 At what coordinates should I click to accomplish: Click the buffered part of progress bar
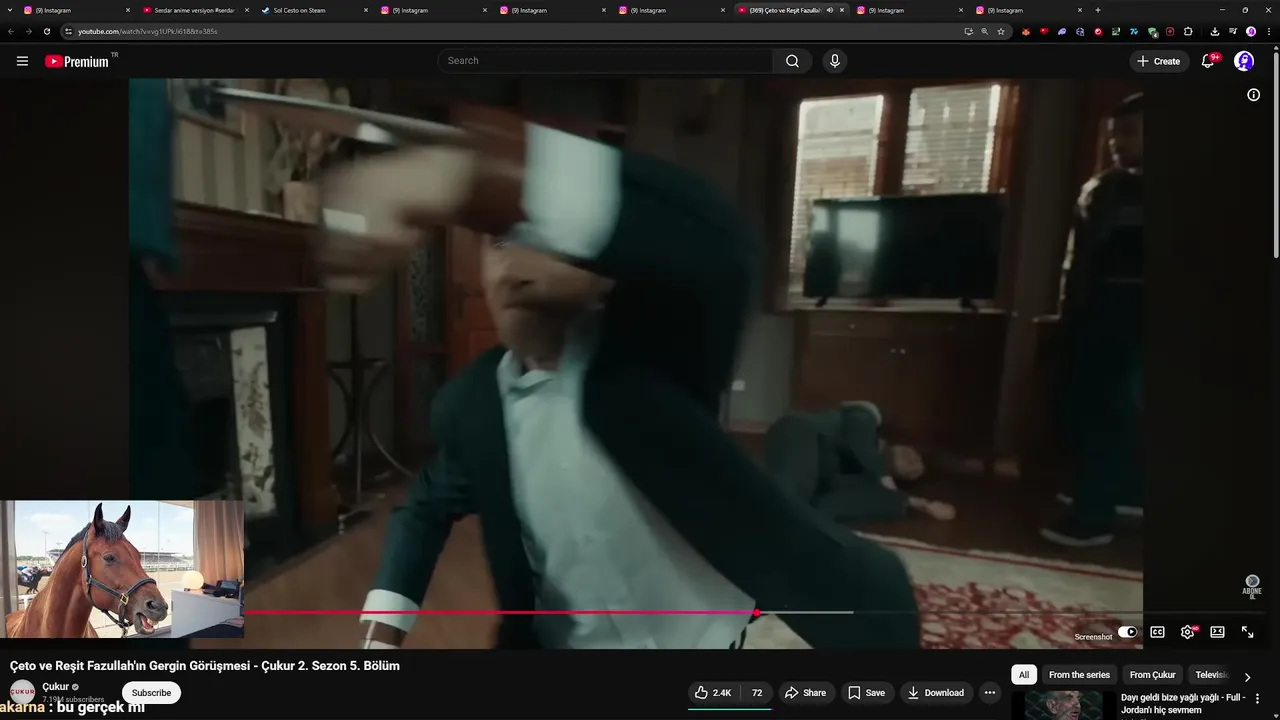click(806, 612)
